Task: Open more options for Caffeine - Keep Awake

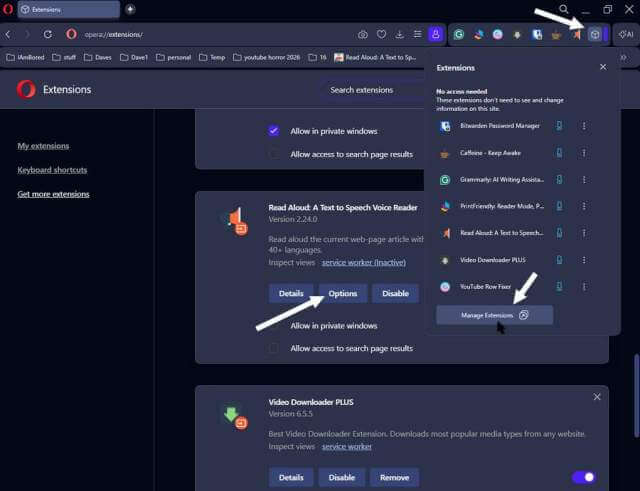Action: [584, 153]
